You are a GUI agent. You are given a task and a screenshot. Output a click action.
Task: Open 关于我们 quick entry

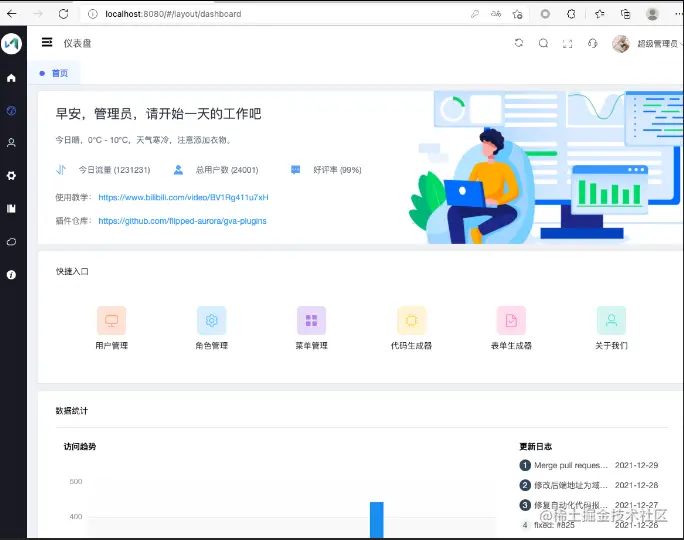pos(611,328)
